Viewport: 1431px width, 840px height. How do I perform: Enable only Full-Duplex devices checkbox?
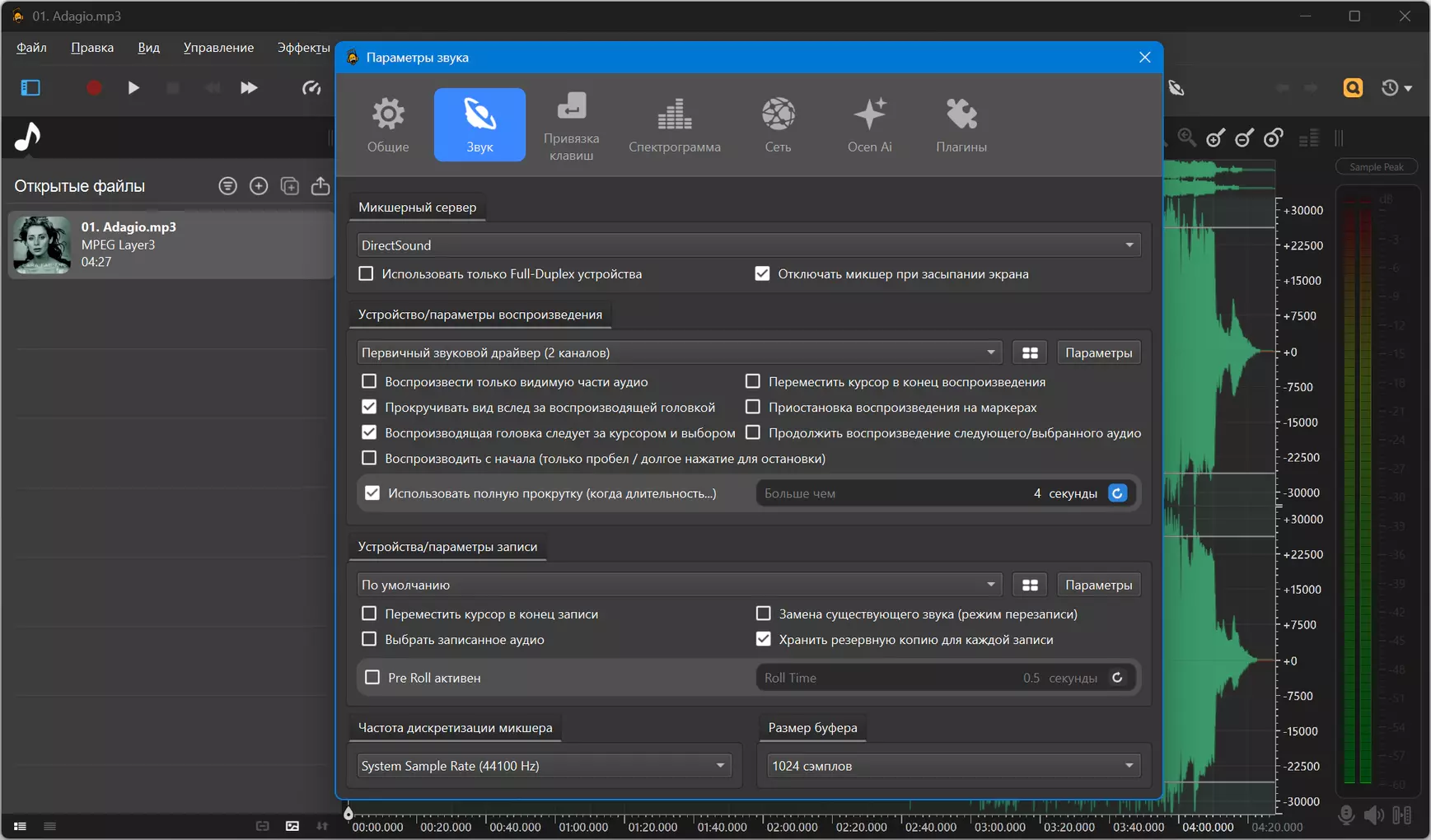(367, 274)
